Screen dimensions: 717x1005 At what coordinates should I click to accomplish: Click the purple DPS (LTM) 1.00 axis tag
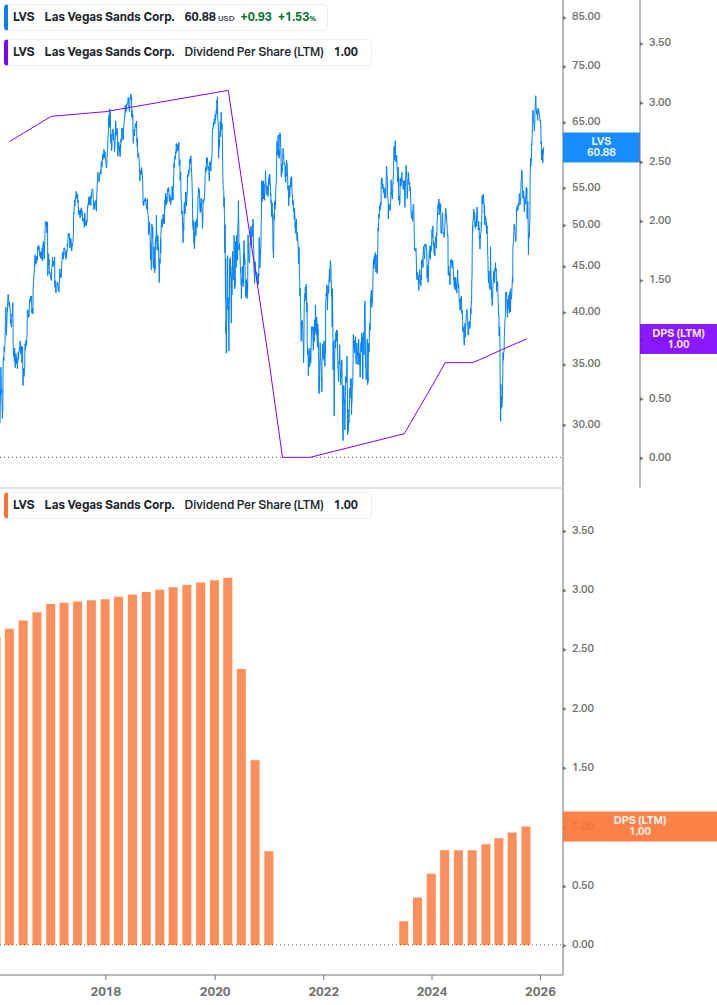tap(678, 339)
